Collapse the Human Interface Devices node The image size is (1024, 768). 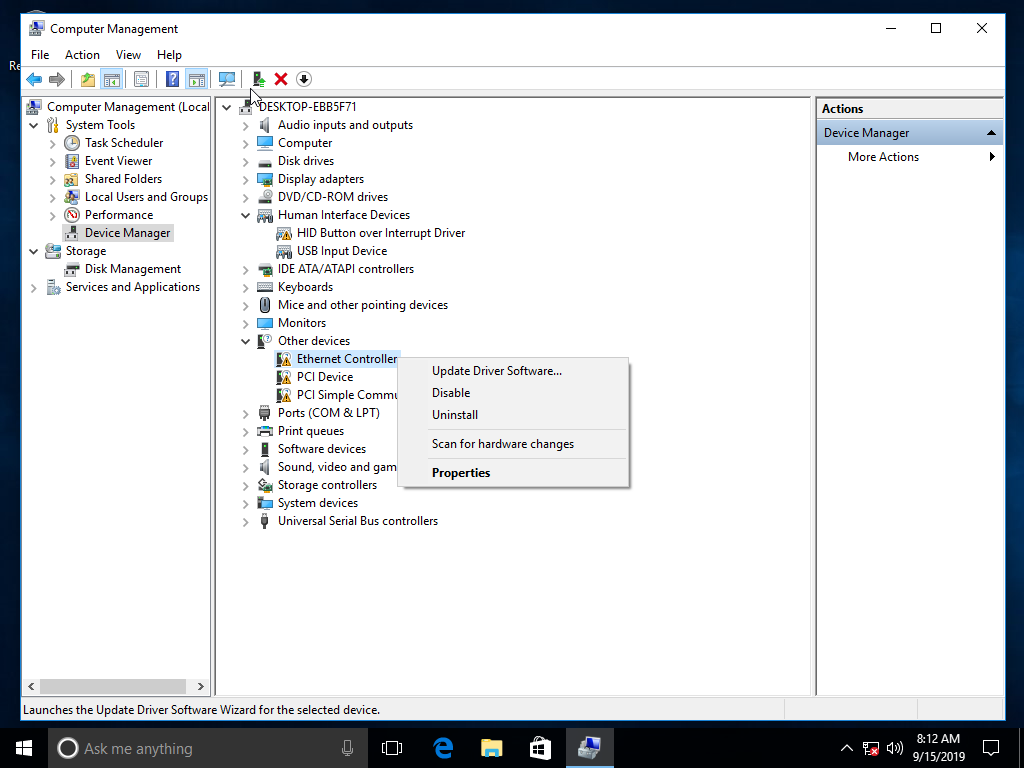pos(246,215)
